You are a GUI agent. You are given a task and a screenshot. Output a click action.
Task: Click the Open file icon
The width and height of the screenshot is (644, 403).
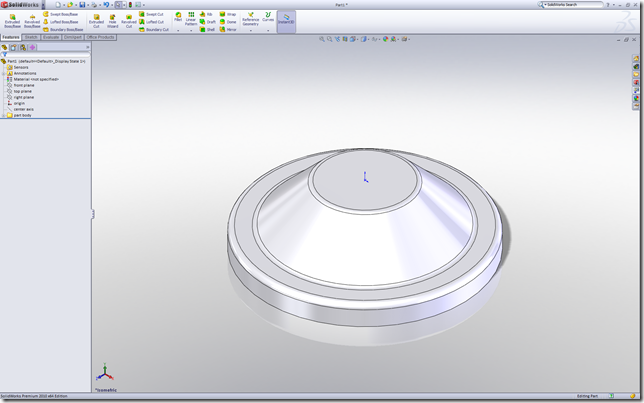click(x=70, y=5)
